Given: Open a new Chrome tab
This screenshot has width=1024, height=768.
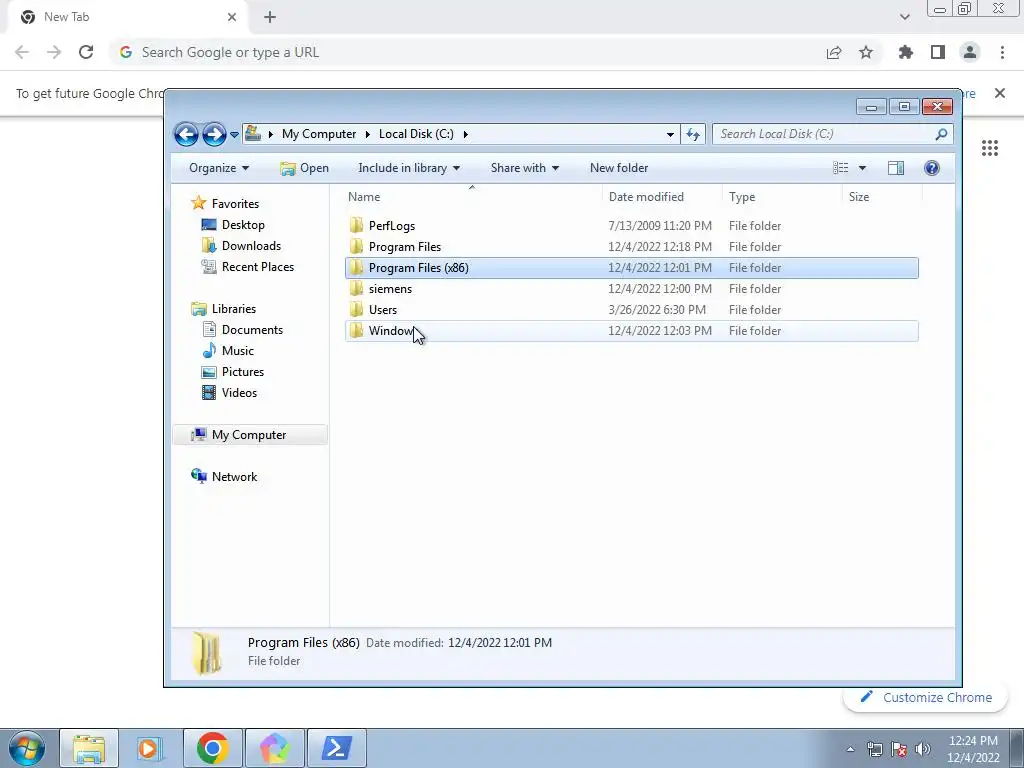Looking at the screenshot, I should coord(270,17).
